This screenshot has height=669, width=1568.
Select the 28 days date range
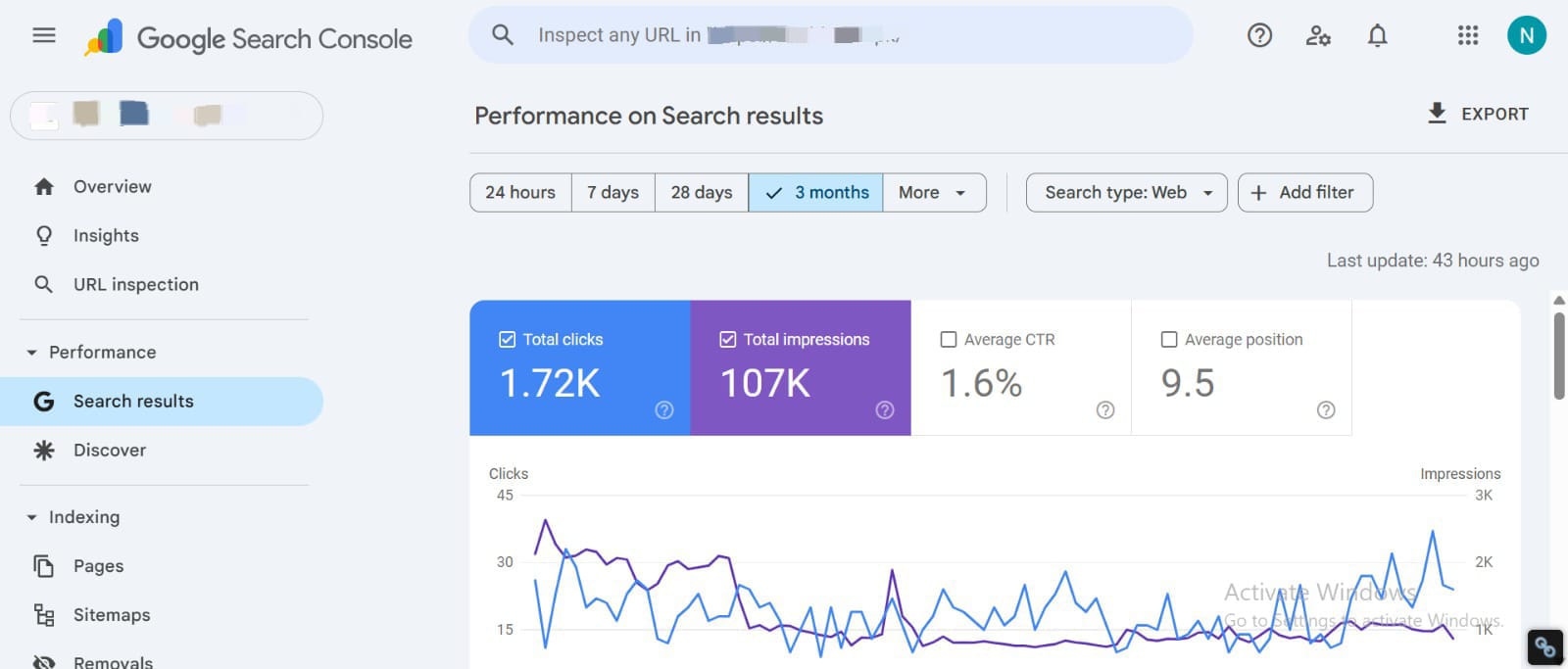[x=701, y=193]
